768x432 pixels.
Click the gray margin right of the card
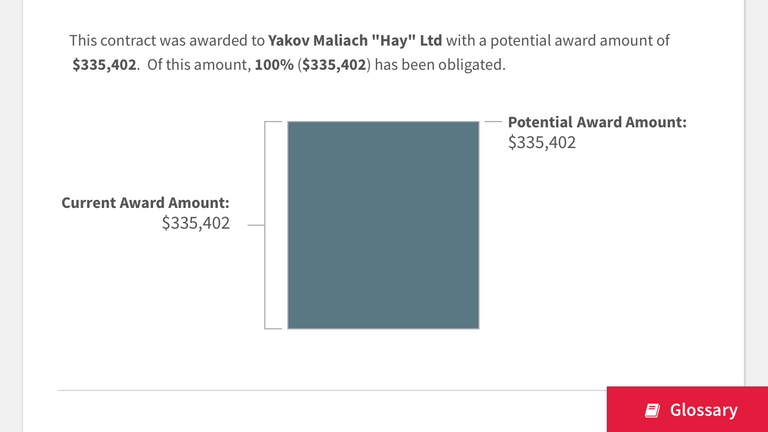756,200
